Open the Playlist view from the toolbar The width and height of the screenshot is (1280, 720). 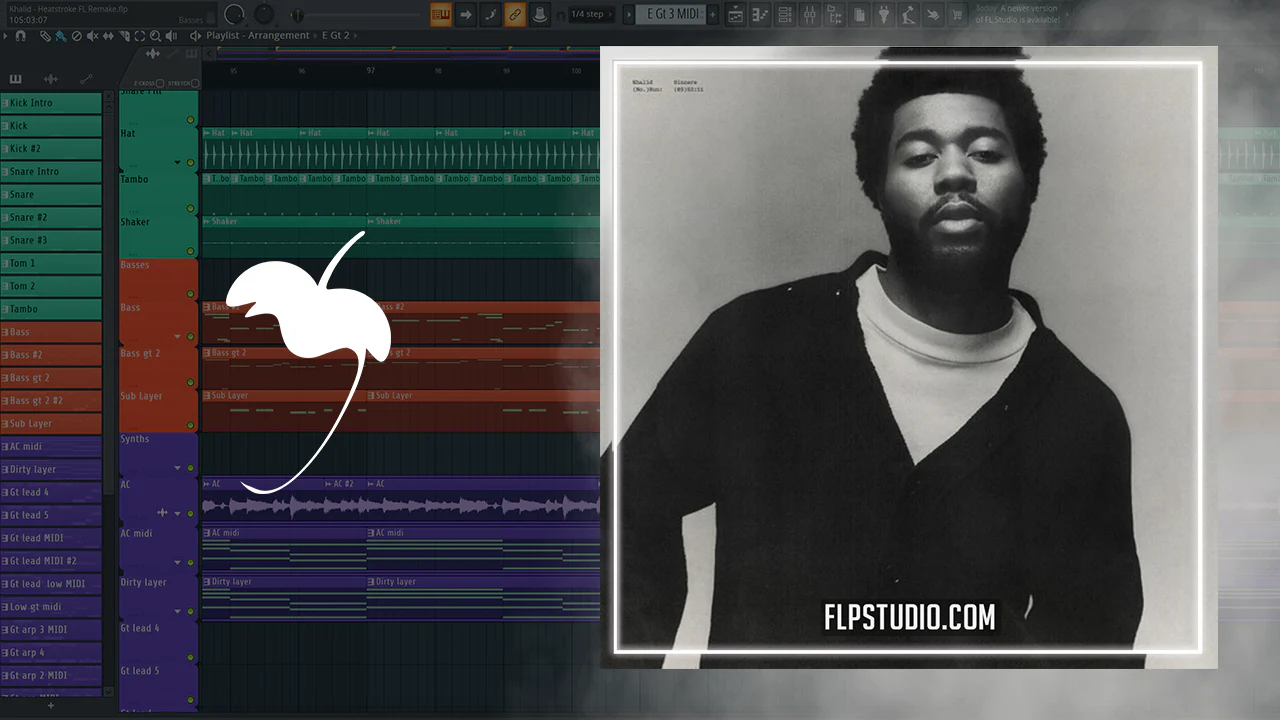[735, 14]
